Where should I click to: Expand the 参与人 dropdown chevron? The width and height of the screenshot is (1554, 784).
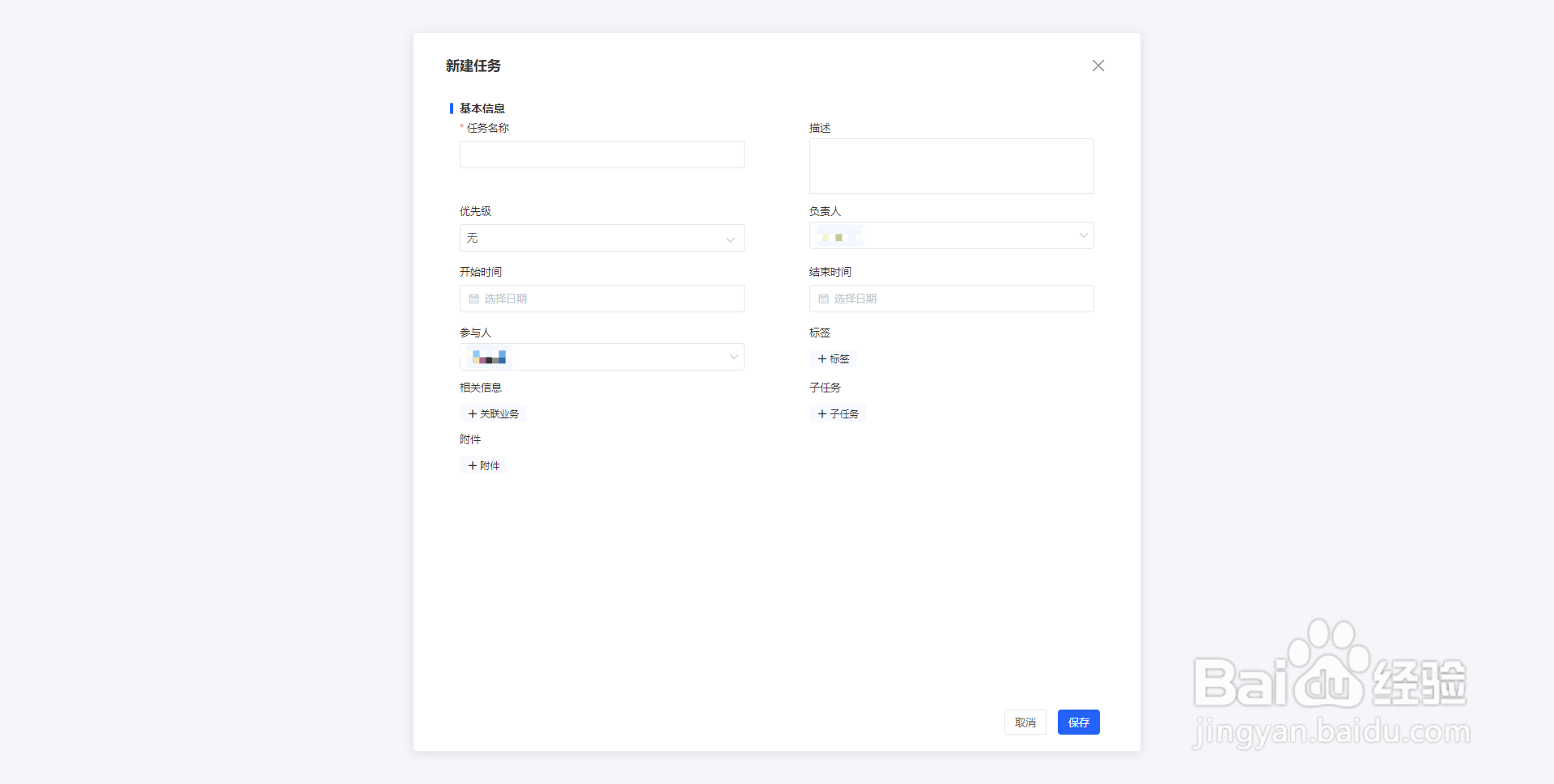pos(733,357)
